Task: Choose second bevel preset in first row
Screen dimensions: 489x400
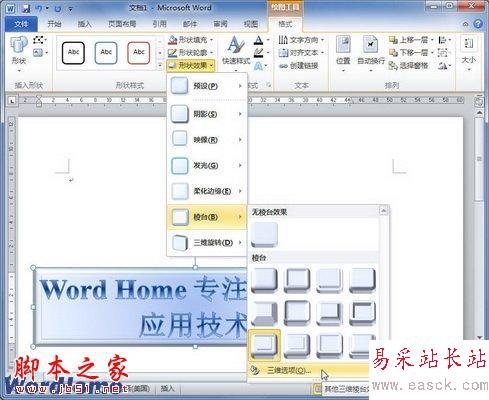Action: 297,280
